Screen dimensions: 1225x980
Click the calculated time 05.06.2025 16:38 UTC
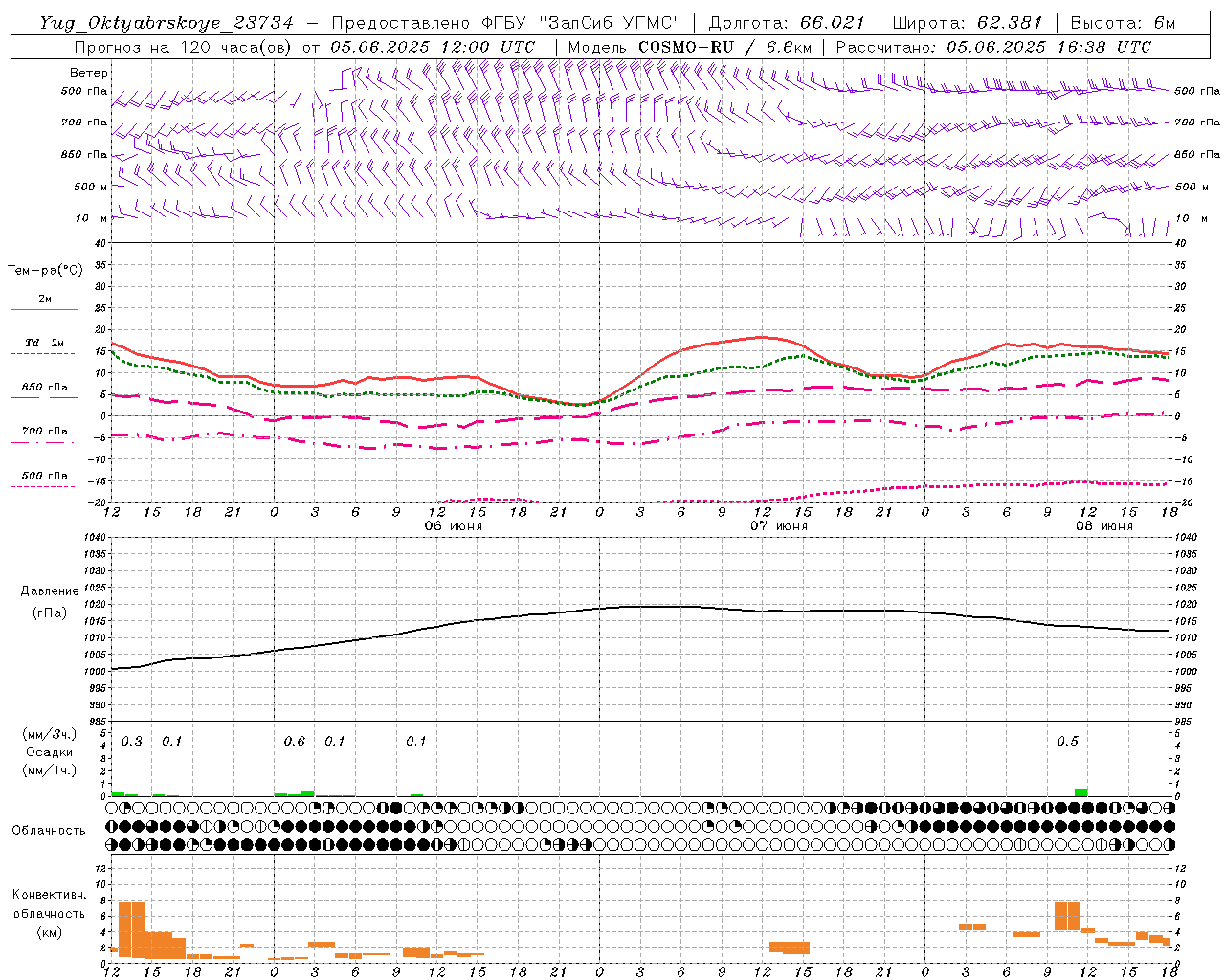(x=1048, y=47)
